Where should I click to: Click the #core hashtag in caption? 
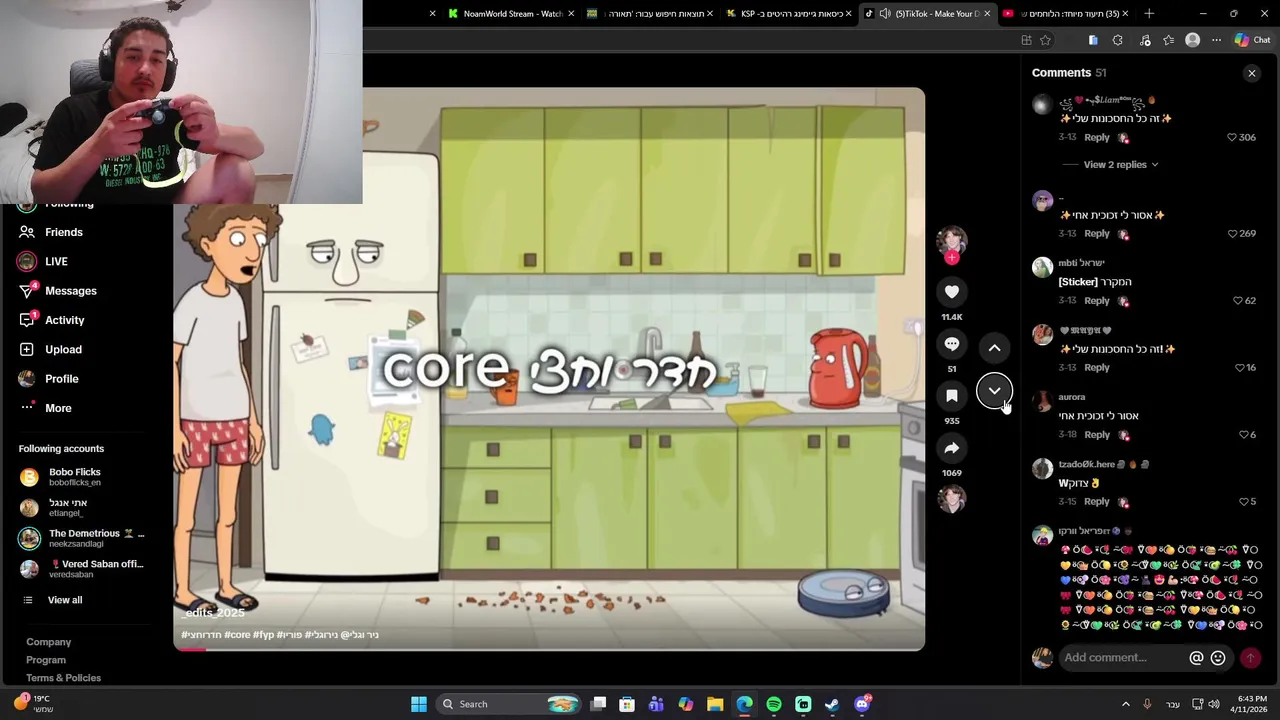pyautogui.click(x=238, y=635)
